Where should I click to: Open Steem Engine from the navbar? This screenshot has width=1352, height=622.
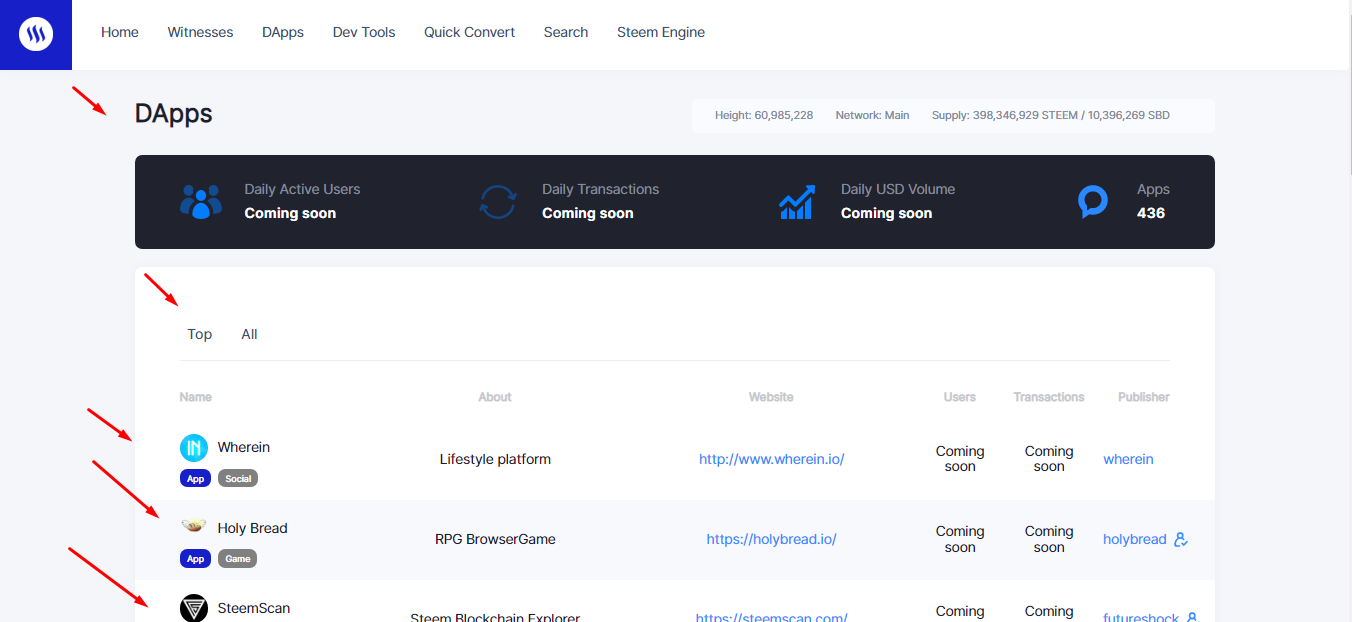[661, 32]
